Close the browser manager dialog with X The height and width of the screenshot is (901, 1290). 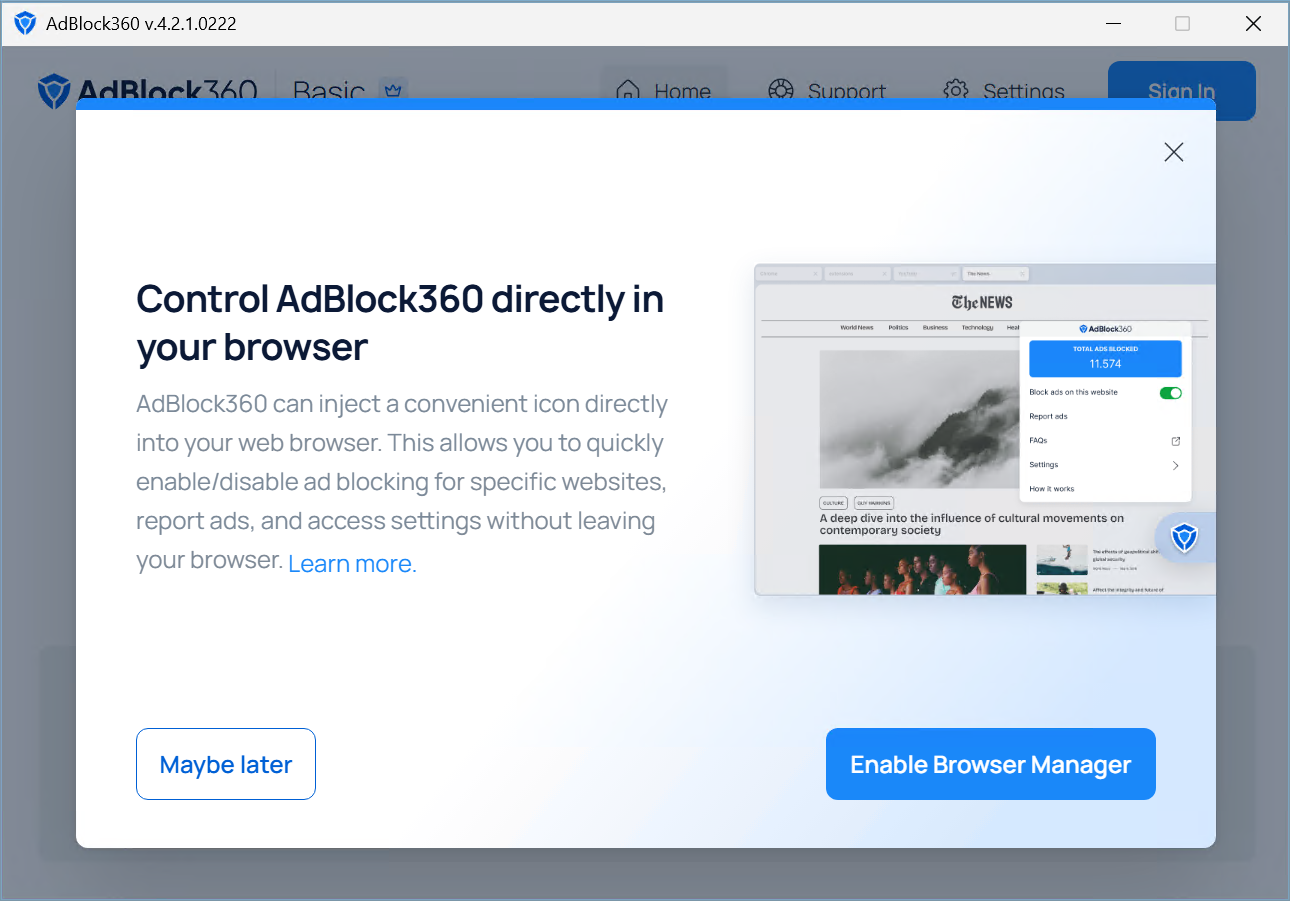1174,152
